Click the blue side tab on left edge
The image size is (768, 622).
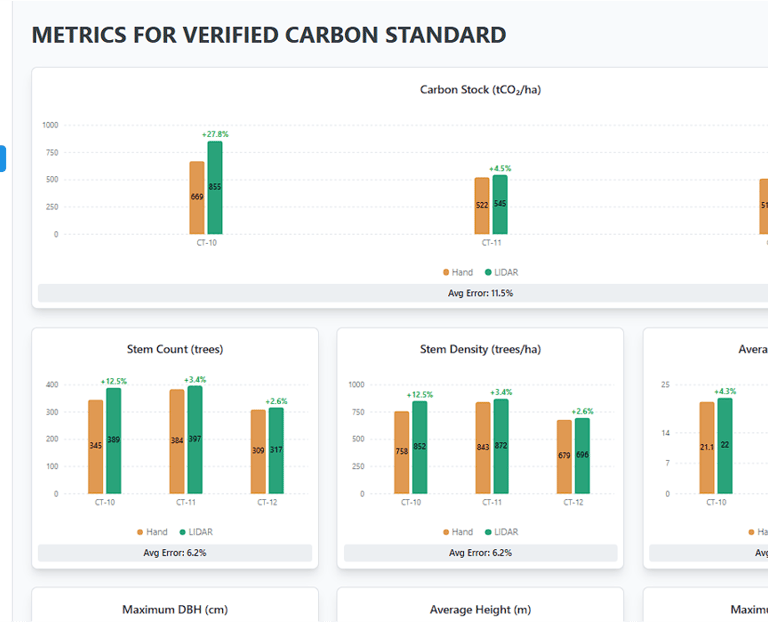3,158
